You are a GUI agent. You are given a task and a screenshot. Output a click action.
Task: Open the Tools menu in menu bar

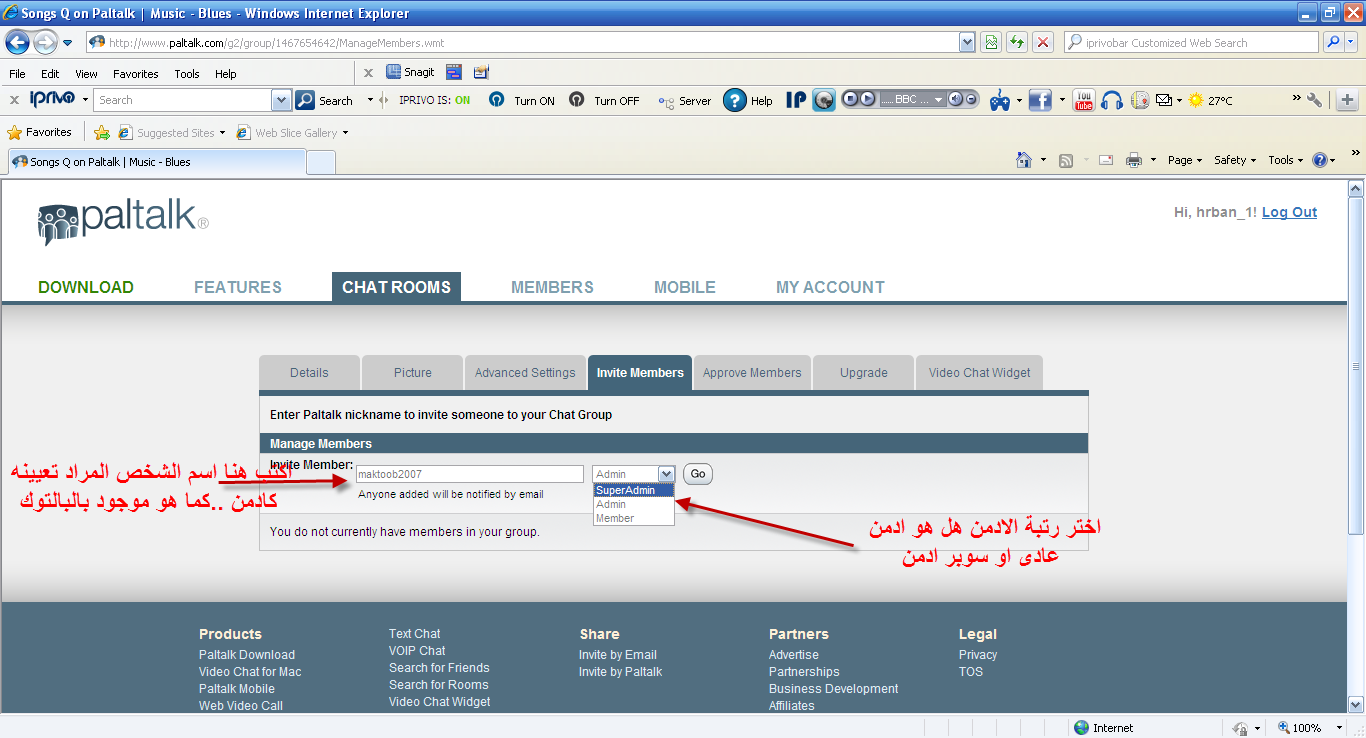(187, 74)
